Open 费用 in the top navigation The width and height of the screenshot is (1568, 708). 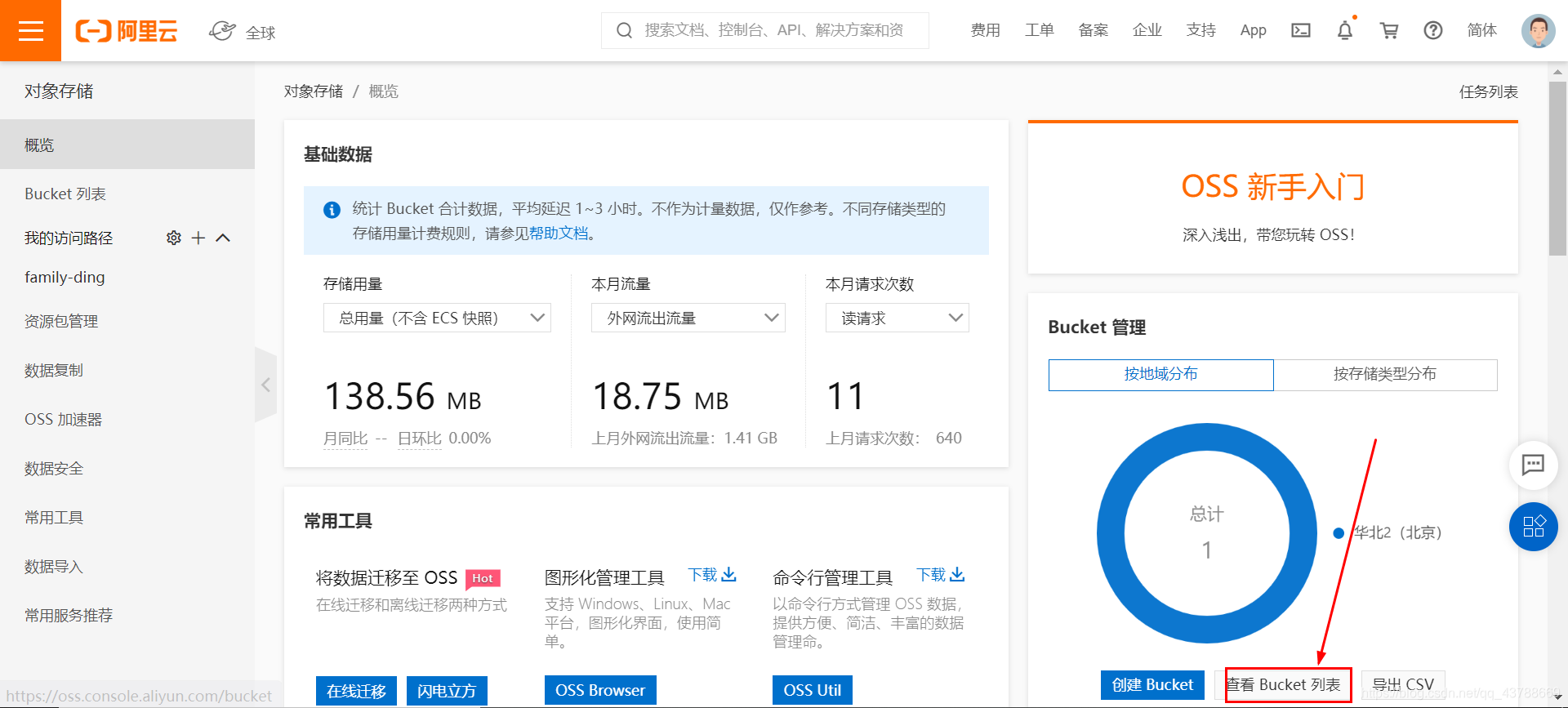coord(986,30)
